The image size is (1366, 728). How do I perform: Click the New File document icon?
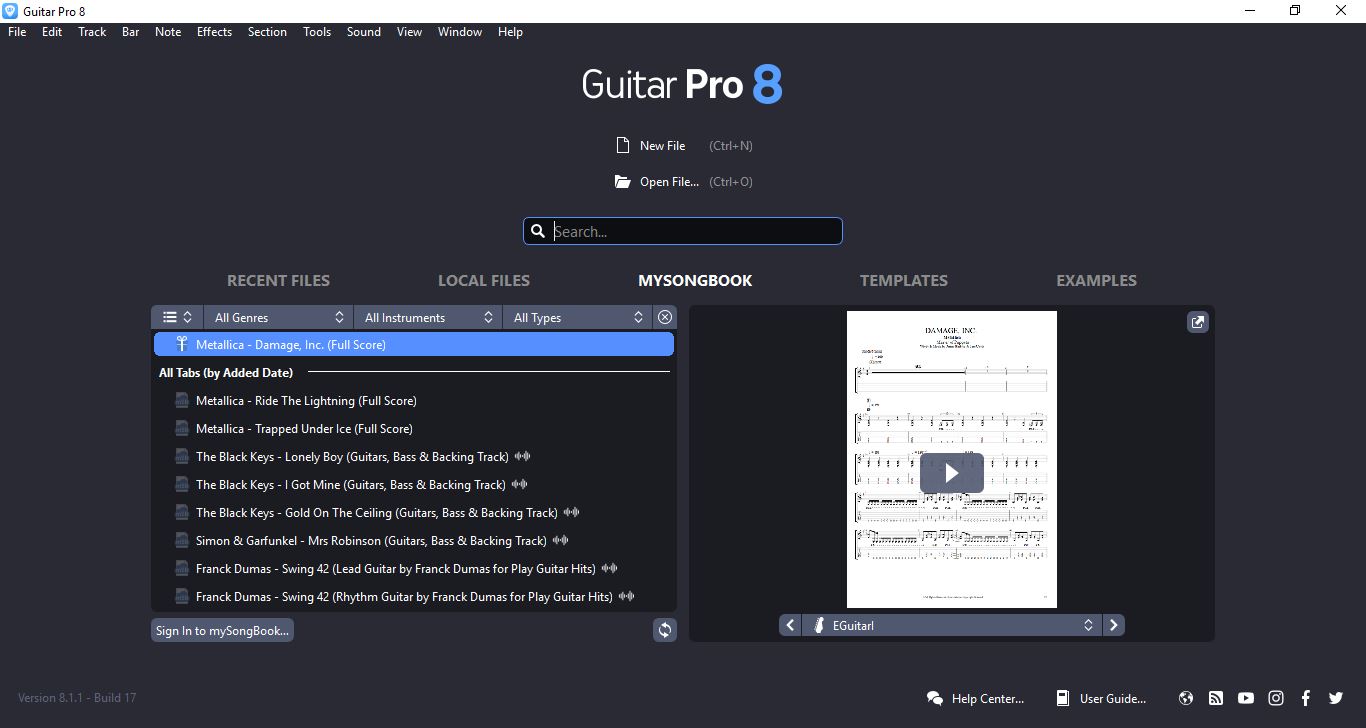[623, 146]
